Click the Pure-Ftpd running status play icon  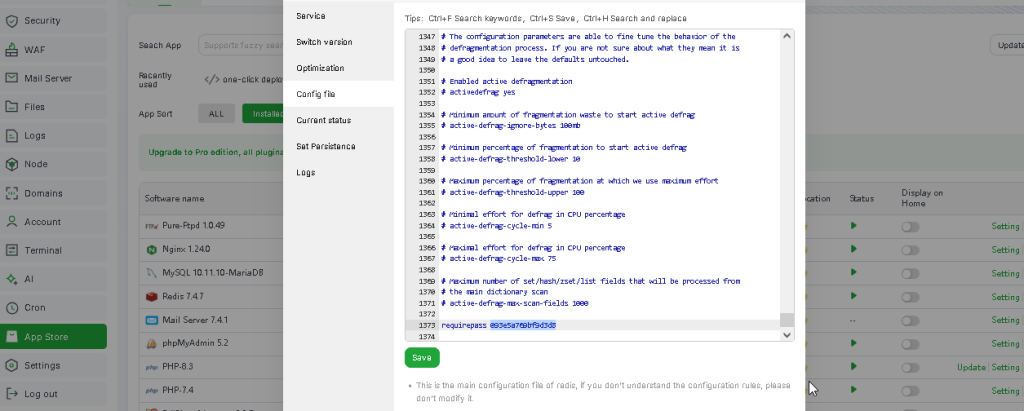pos(854,226)
